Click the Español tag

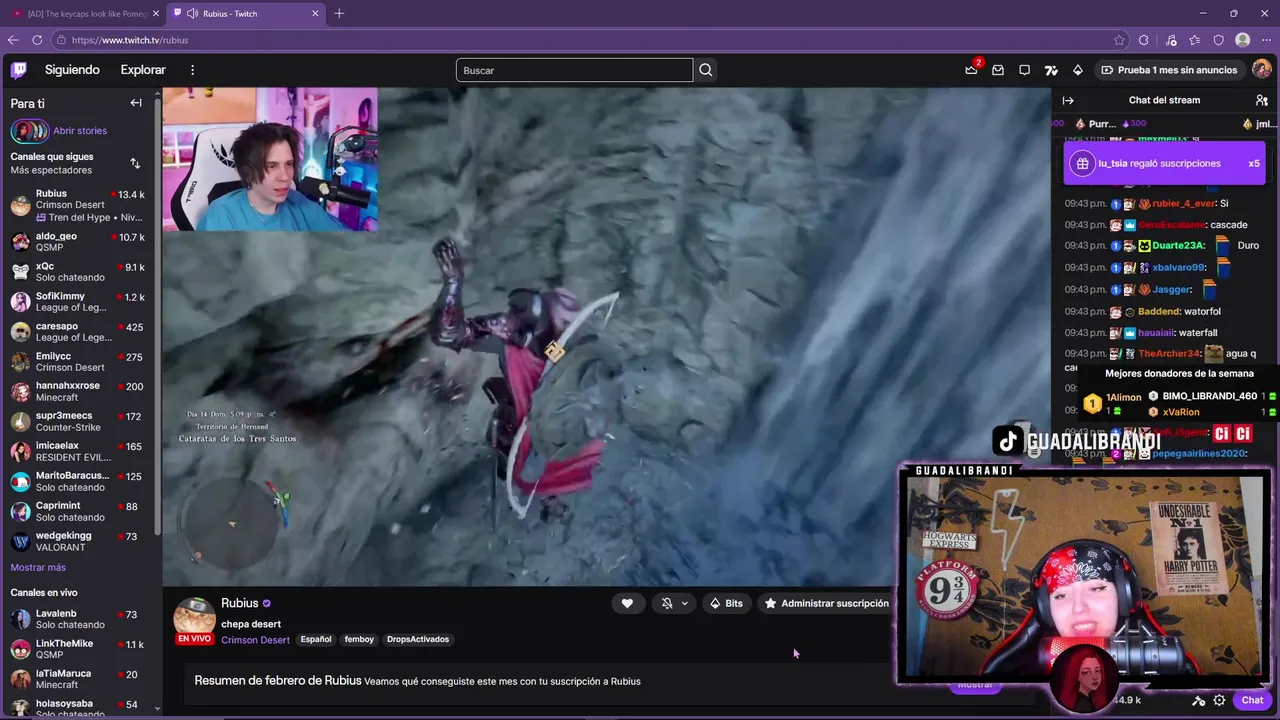pyautogui.click(x=316, y=639)
